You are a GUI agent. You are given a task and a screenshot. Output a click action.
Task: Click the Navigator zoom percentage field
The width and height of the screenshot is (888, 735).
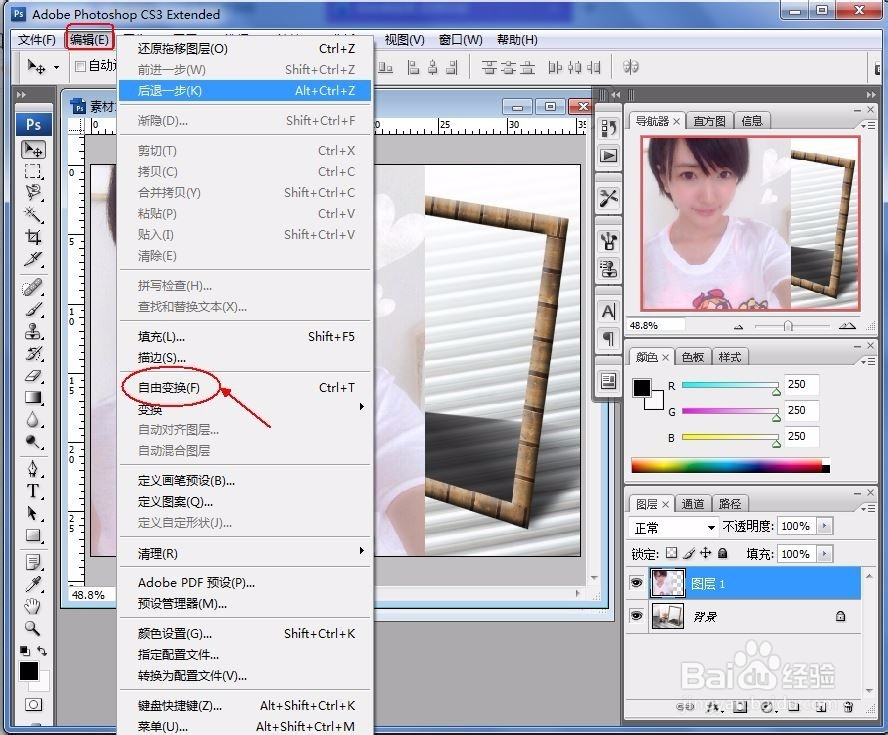tap(656, 326)
